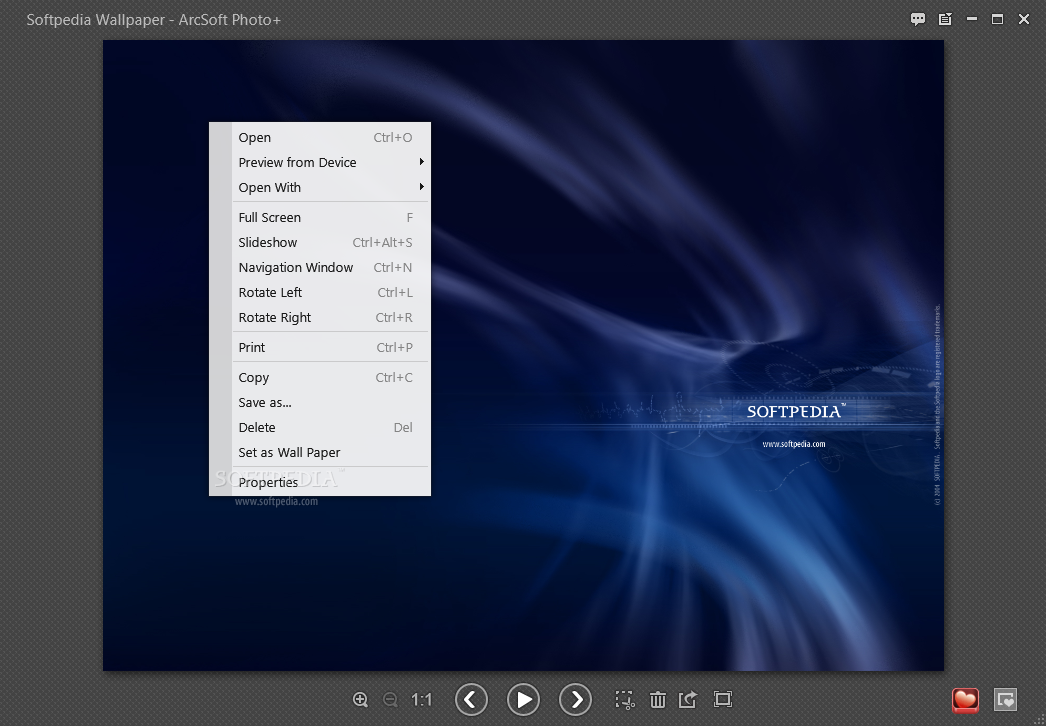Image resolution: width=1046 pixels, height=726 pixels.
Task: Start slideshow with the play button
Action: 523,699
